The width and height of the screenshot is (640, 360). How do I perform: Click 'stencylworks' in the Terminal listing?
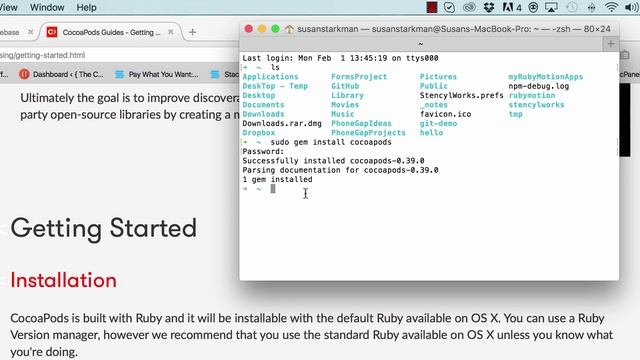coord(536,105)
